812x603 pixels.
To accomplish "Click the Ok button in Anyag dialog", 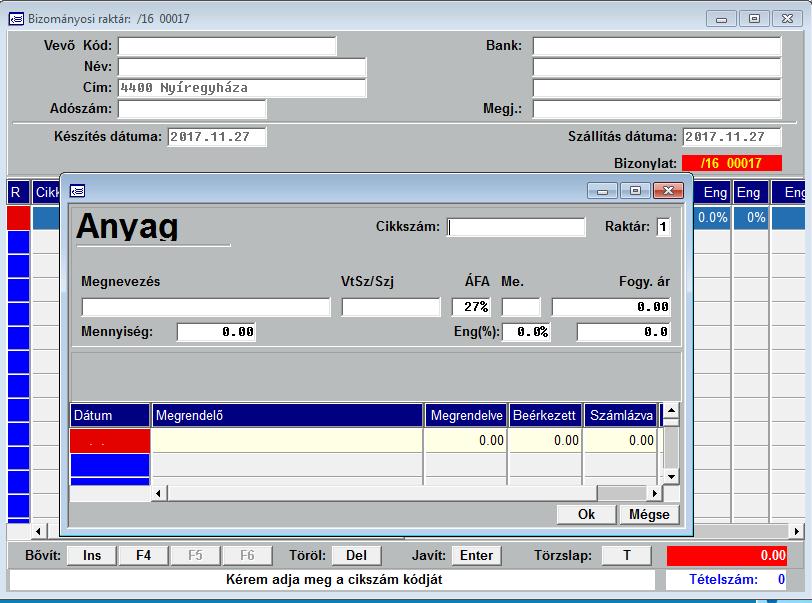I will 586,514.
